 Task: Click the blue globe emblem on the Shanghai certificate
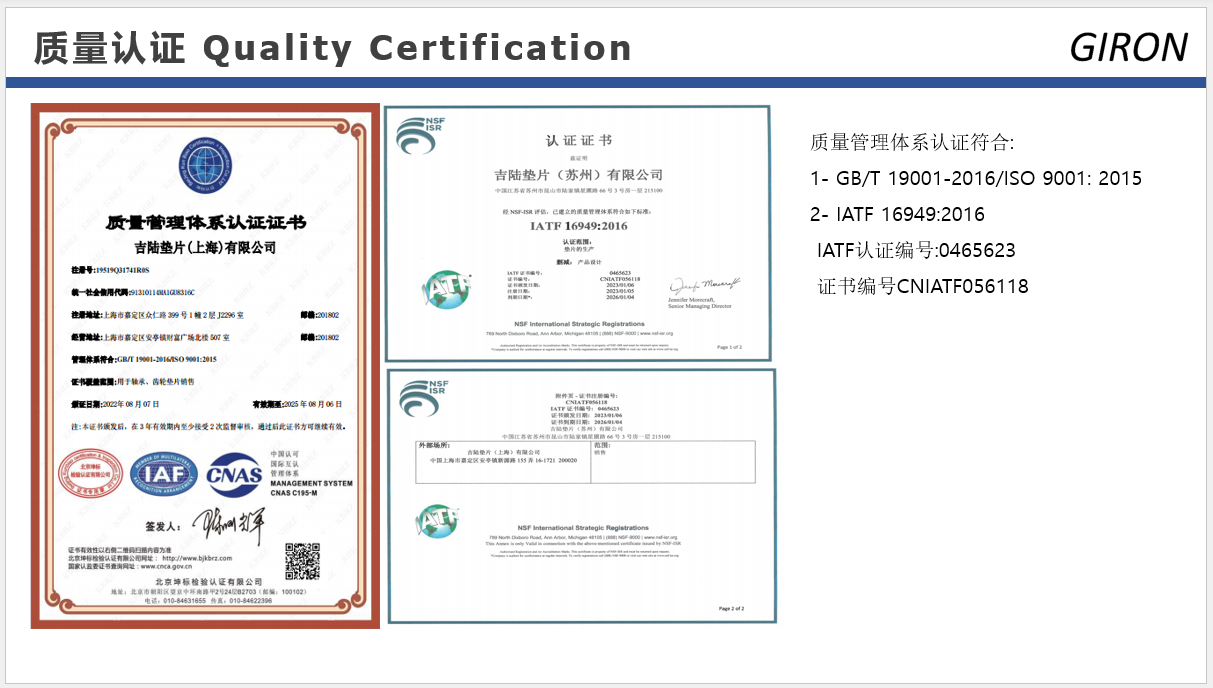tap(205, 167)
